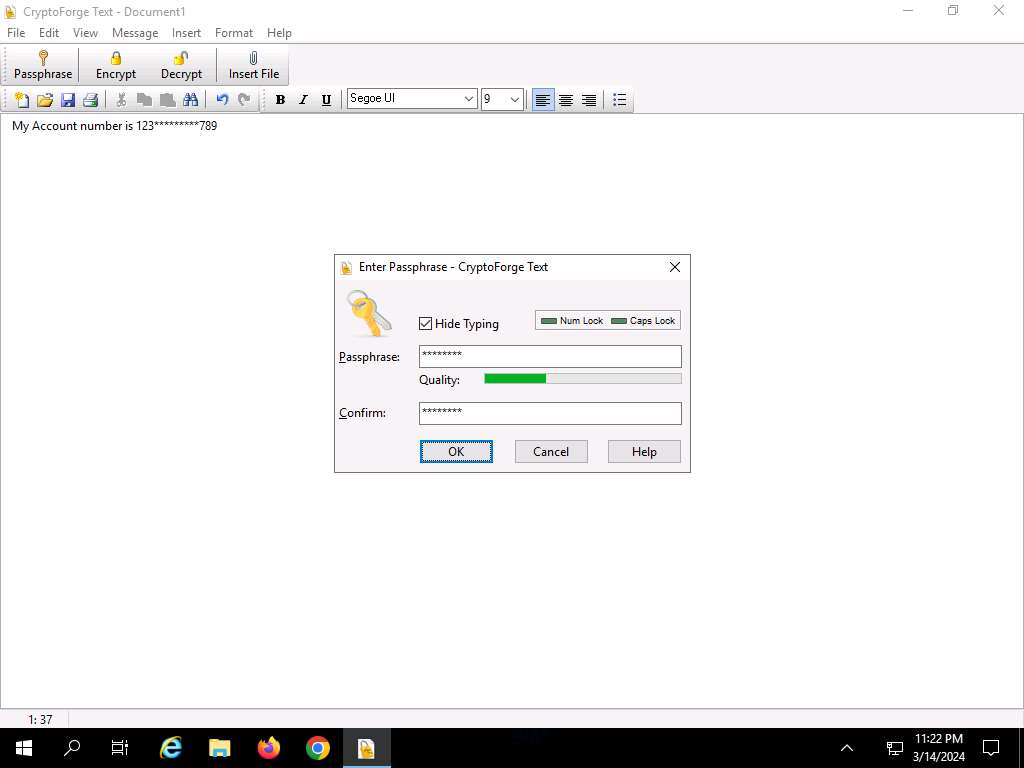
Task: Open the Message menu
Action: pos(135,33)
